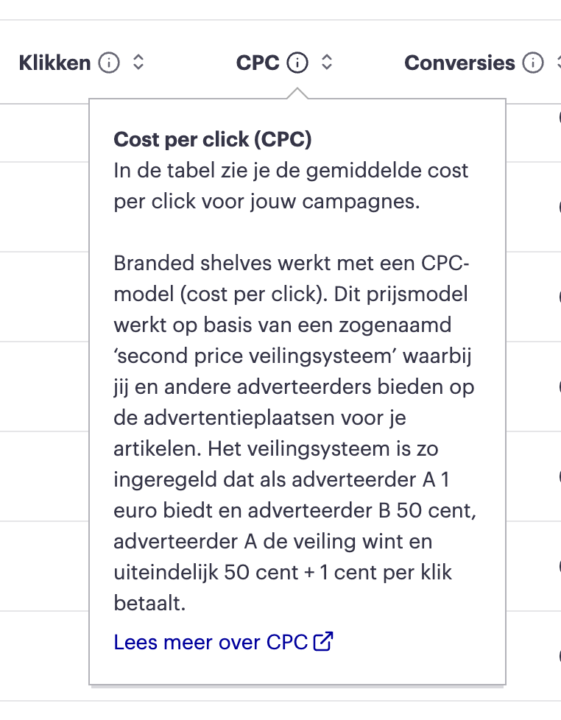561x720 pixels.
Task: Sort CPC ascending with the up arrow
Action: pyautogui.click(x=327, y=57)
